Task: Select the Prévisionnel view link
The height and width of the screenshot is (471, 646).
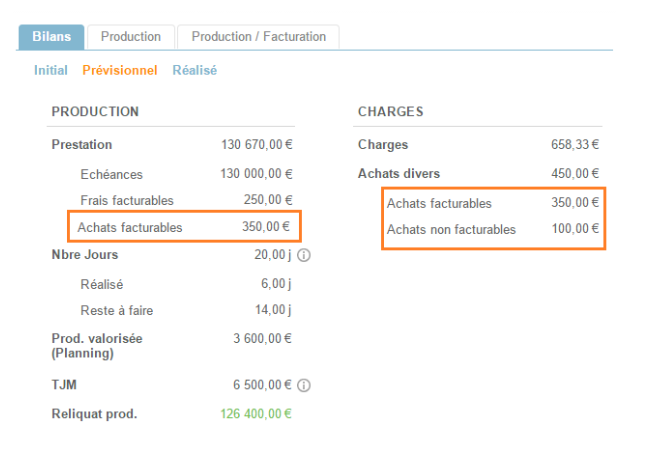Action: [120, 70]
